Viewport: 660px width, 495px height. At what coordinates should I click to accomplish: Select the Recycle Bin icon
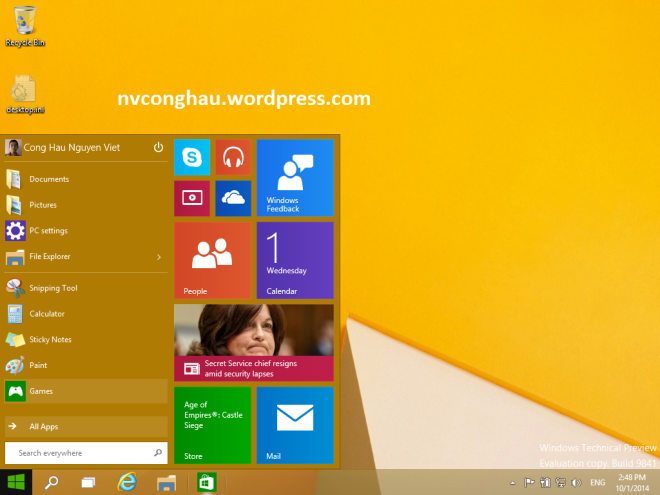point(25,26)
